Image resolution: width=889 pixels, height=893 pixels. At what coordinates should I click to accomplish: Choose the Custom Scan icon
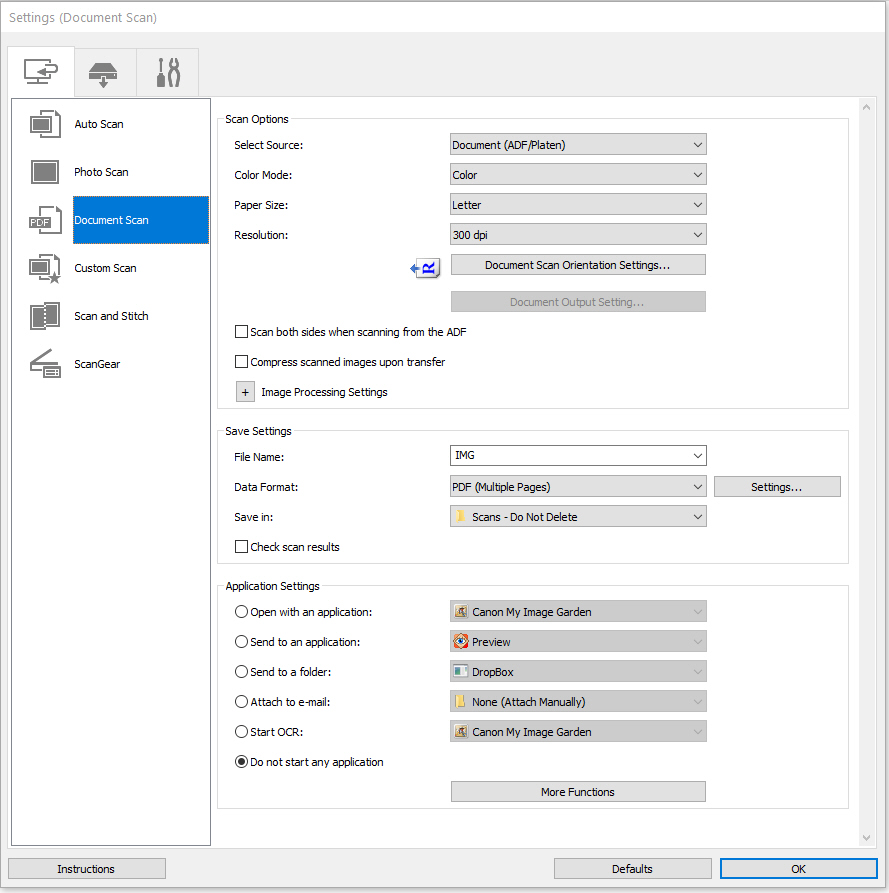[x=45, y=268]
